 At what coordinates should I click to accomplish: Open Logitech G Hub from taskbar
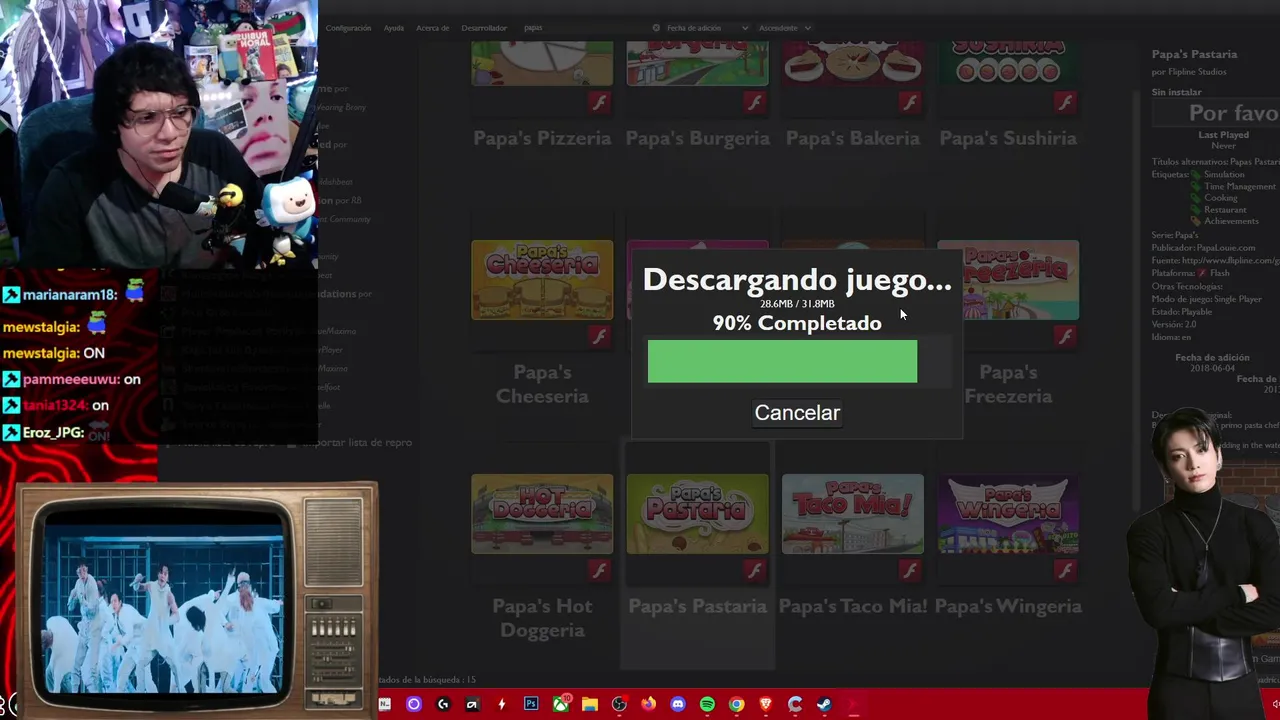pyautogui.click(x=443, y=704)
